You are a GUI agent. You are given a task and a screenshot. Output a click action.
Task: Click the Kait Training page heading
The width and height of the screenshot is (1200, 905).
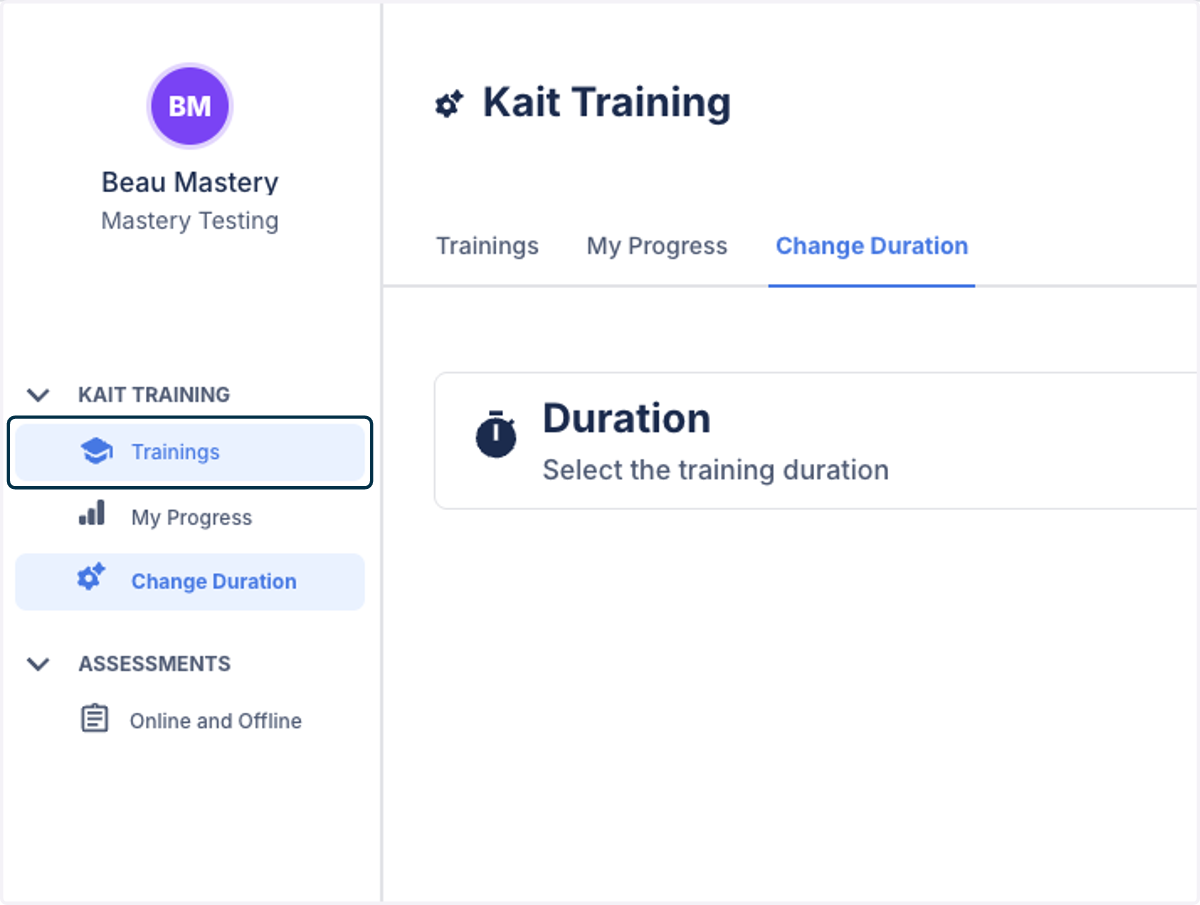pos(607,103)
